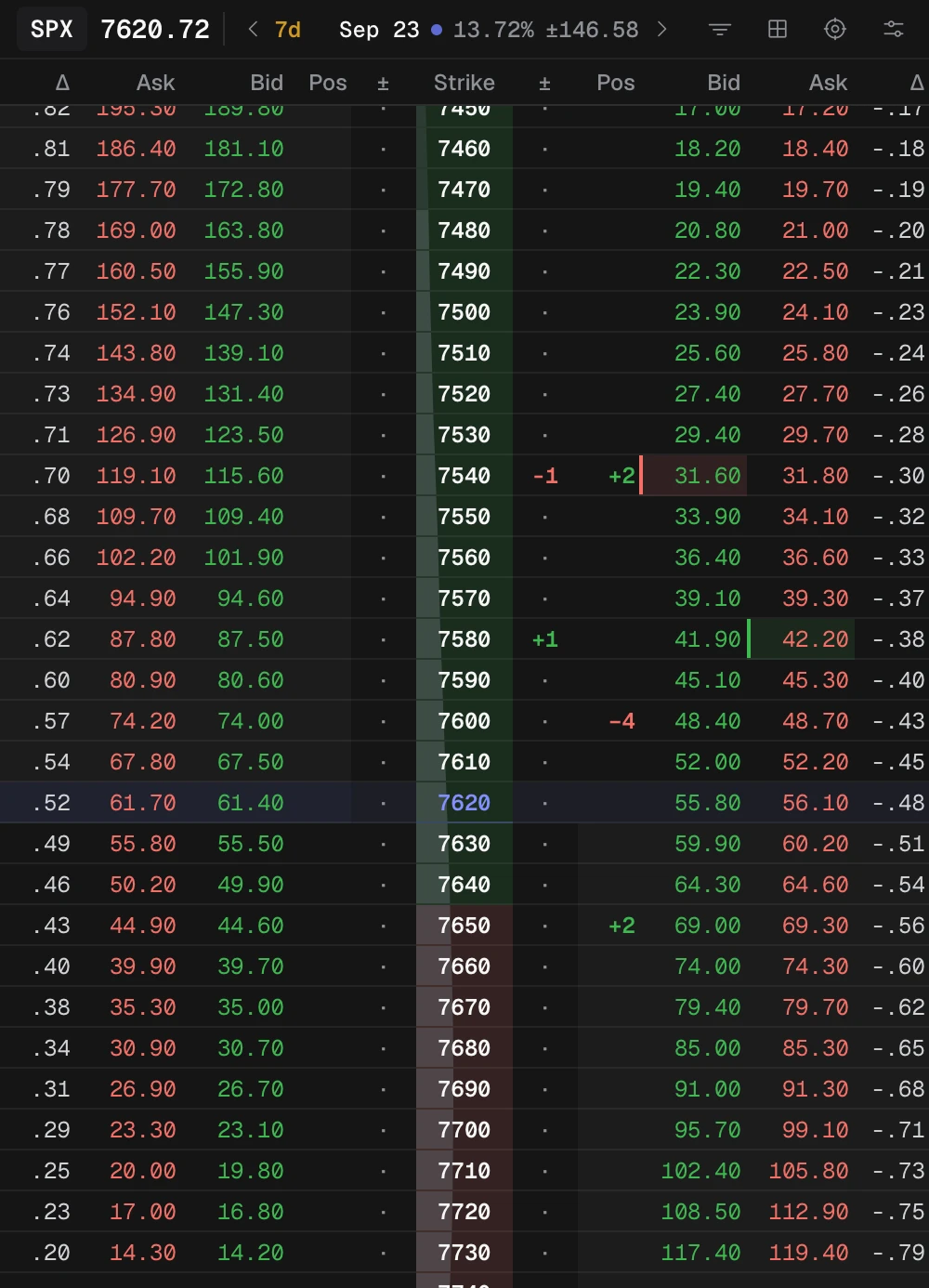Click put ask 105.80 at 7710

809,1171
